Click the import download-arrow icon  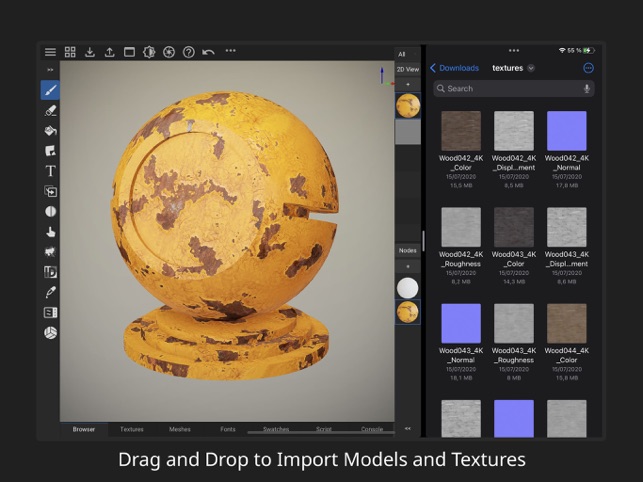(x=90, y=52)
